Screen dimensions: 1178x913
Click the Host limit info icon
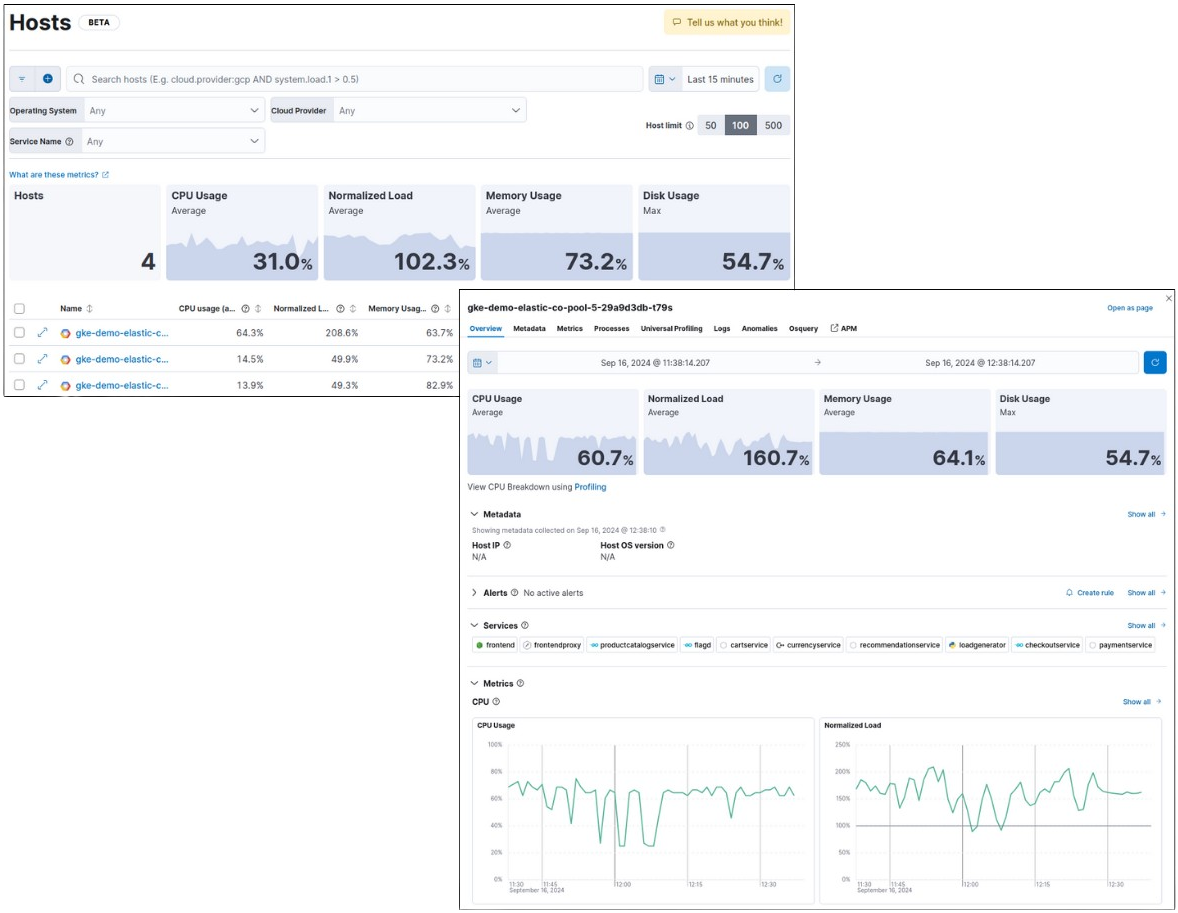click(689, 126)
